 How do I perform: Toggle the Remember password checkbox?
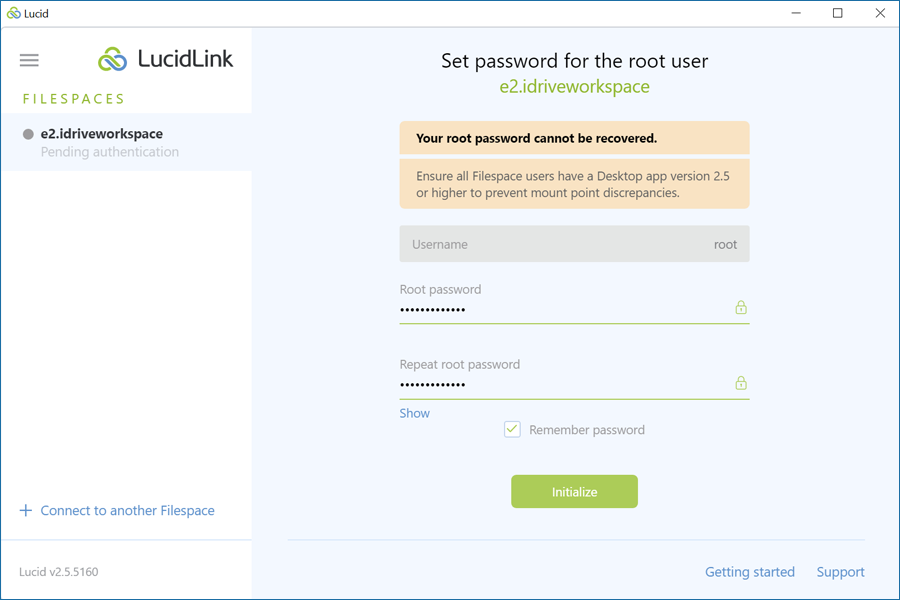click(x=512, y=429)
